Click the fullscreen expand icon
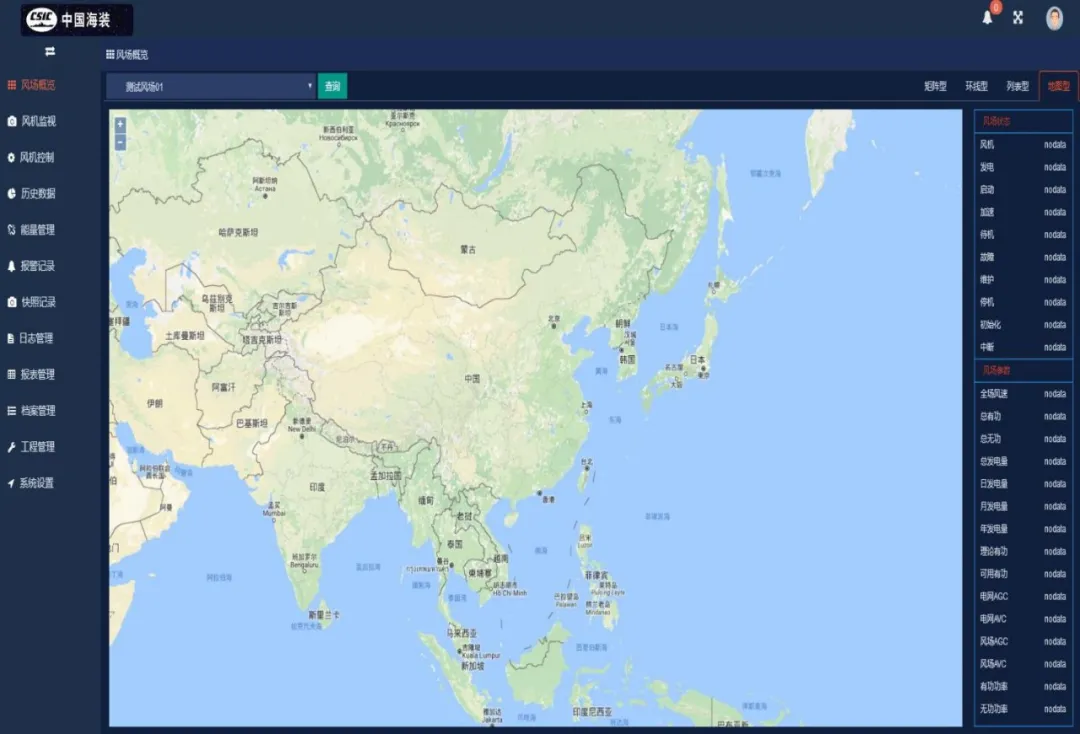Image resolution: width=1080 pixels, height=734 pixels. [1018, 18]
